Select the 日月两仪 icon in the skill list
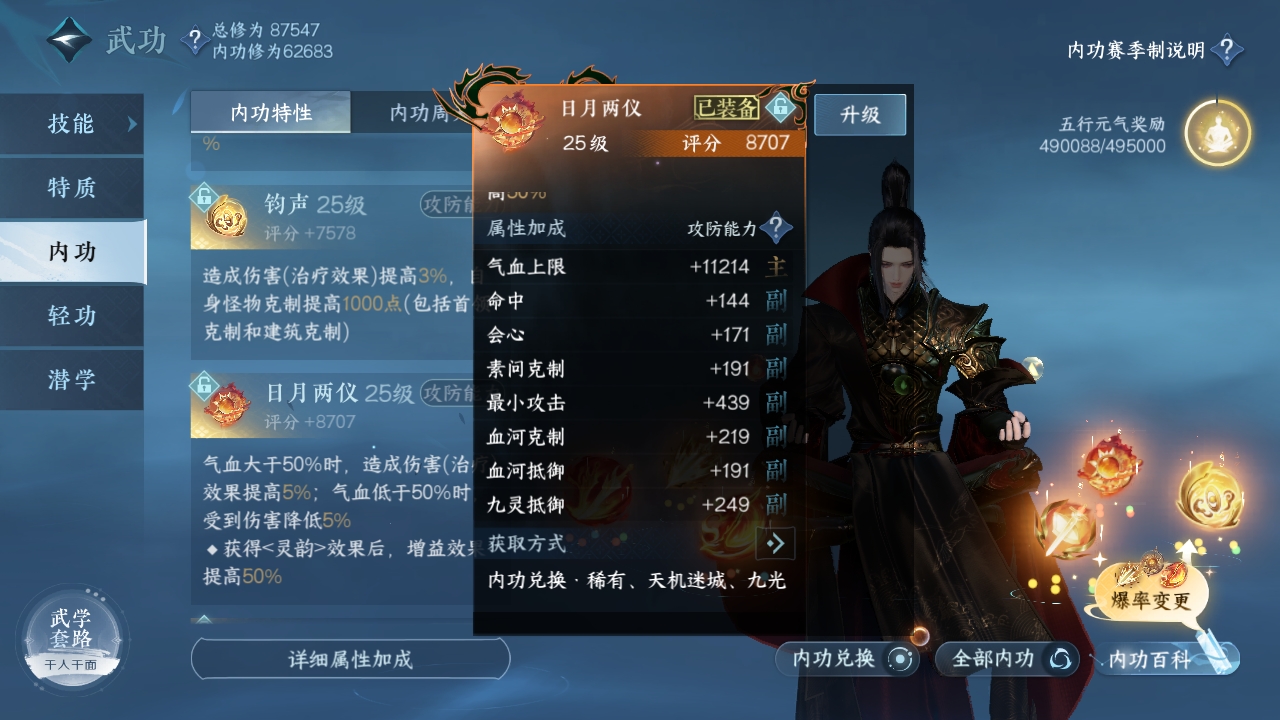The height and width of the screenshot is (720, 1280). point(226,403)
